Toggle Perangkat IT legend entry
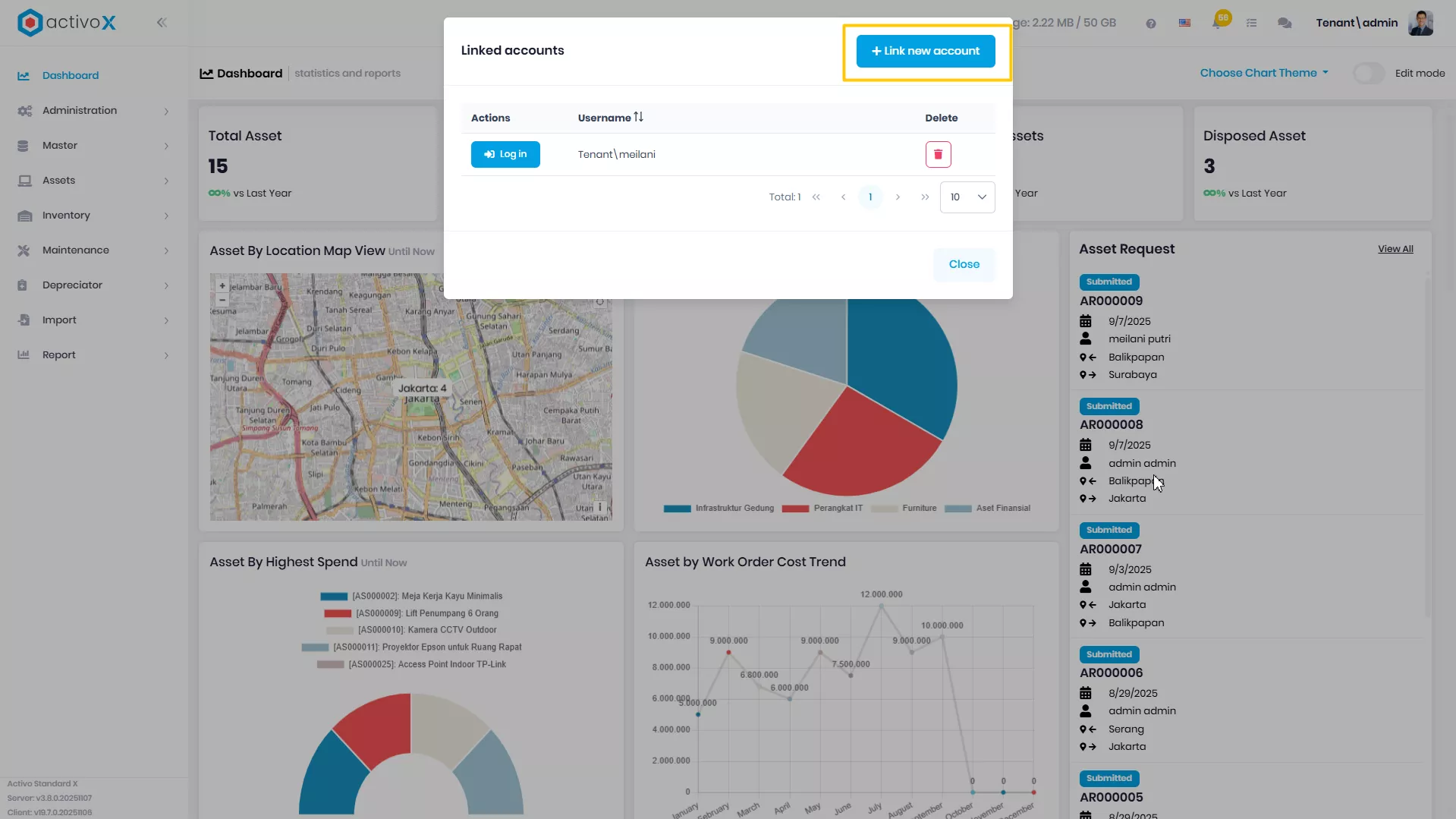 click(x=822, y=509)
